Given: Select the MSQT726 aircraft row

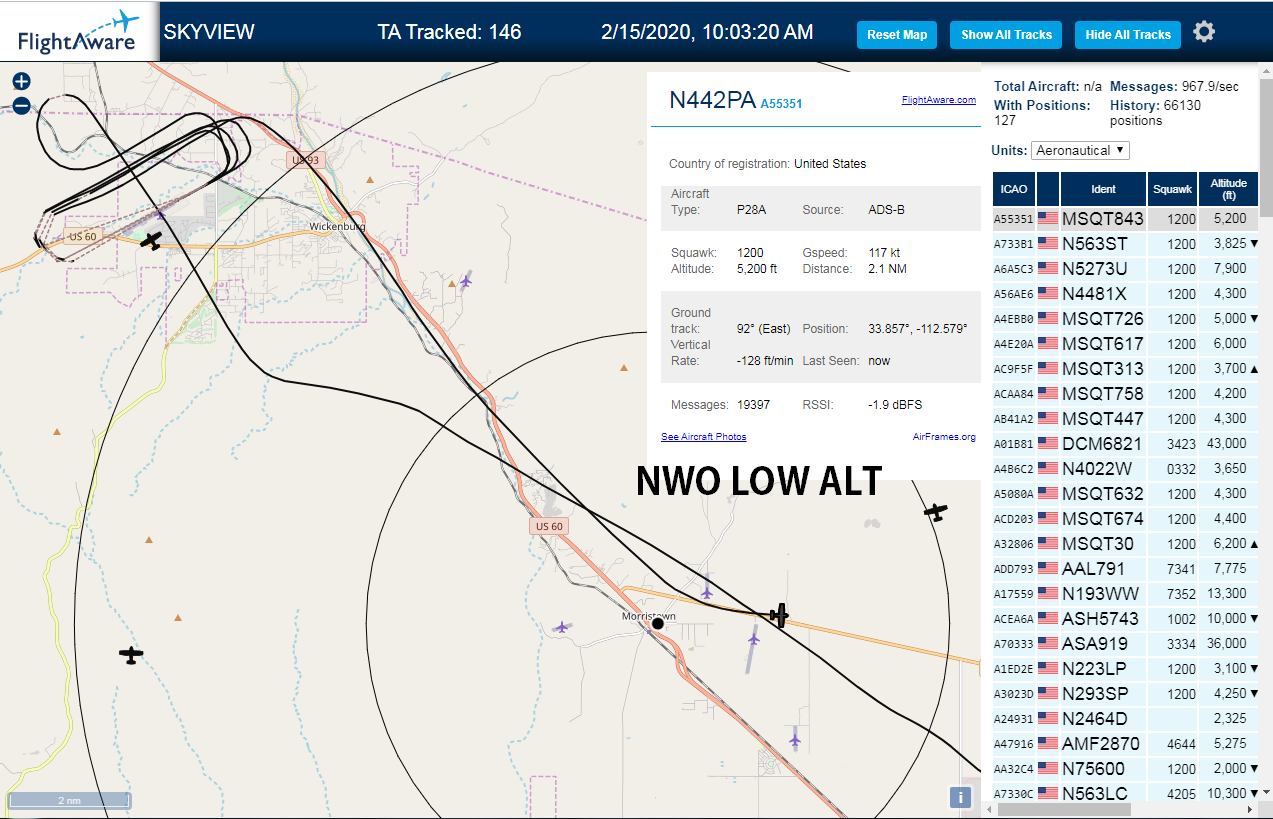Looking at the screenshot, I should (x=1125, y=319).
